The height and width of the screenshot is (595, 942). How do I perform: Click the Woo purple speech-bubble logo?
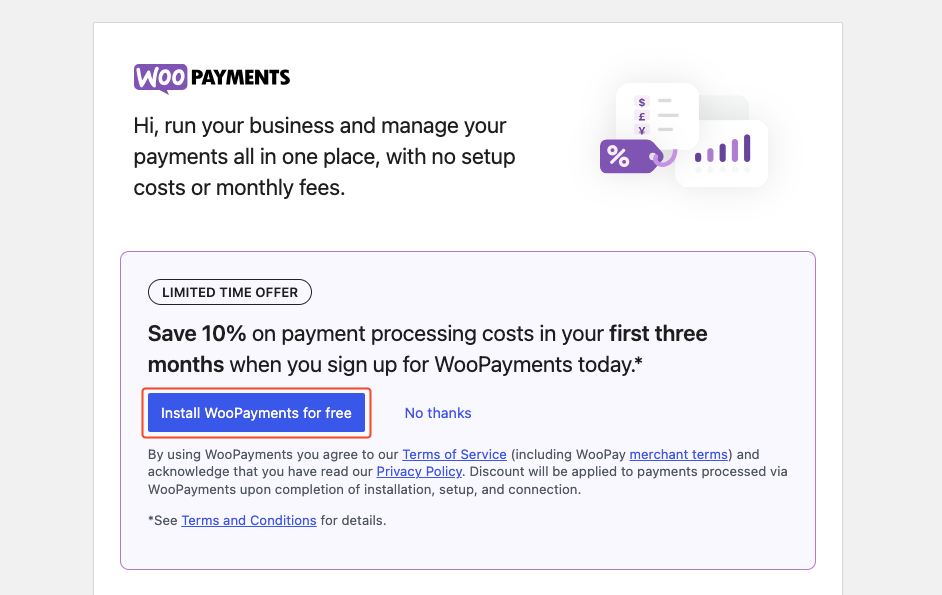[160, 79]
